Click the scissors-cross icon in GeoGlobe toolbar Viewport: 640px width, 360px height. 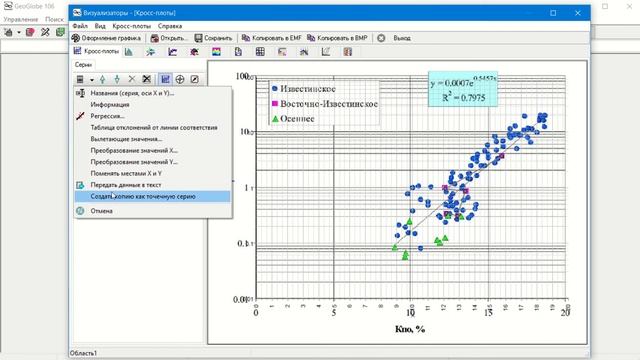click(x=45, y=32)
